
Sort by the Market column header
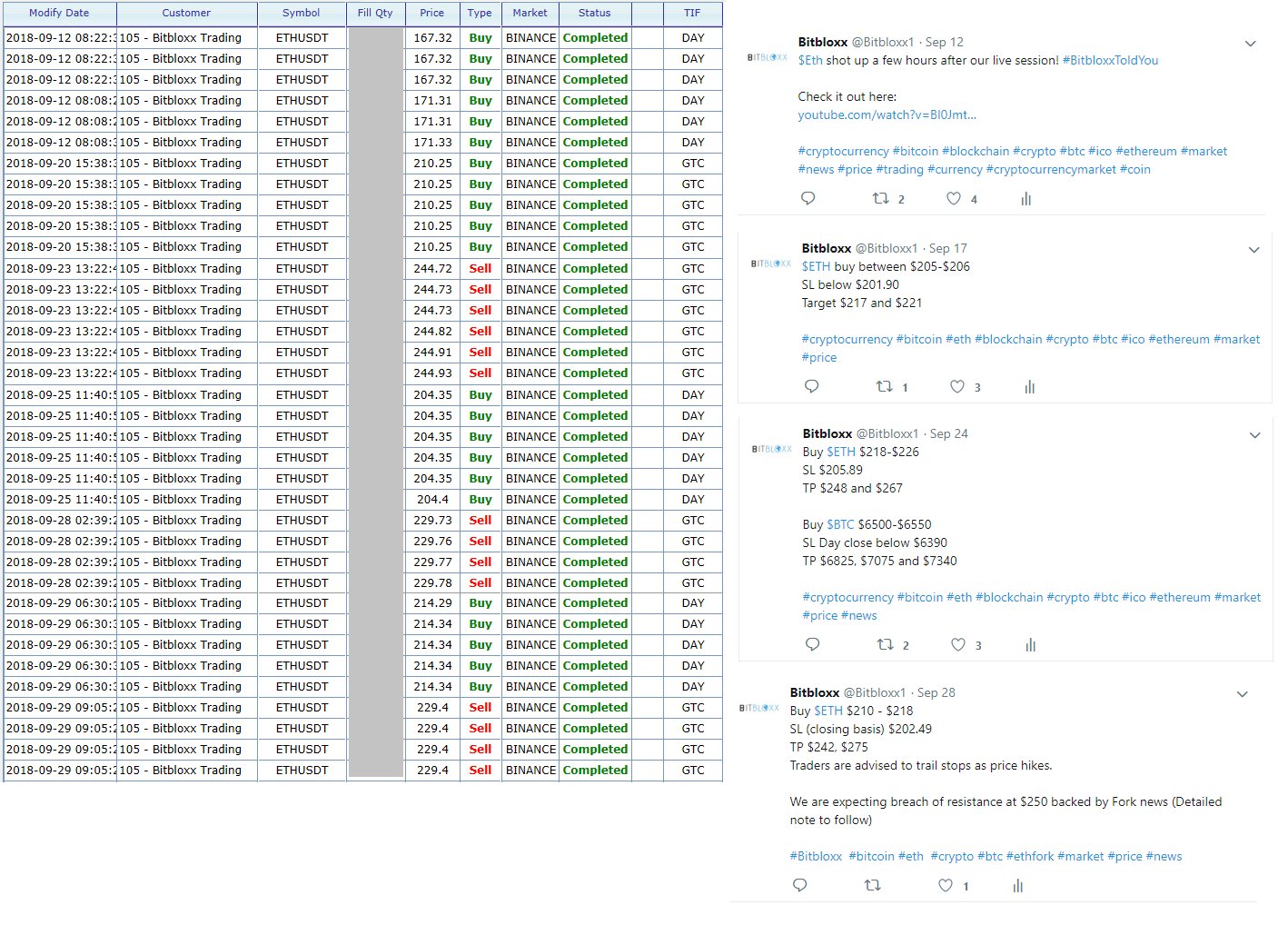point(530,14)
